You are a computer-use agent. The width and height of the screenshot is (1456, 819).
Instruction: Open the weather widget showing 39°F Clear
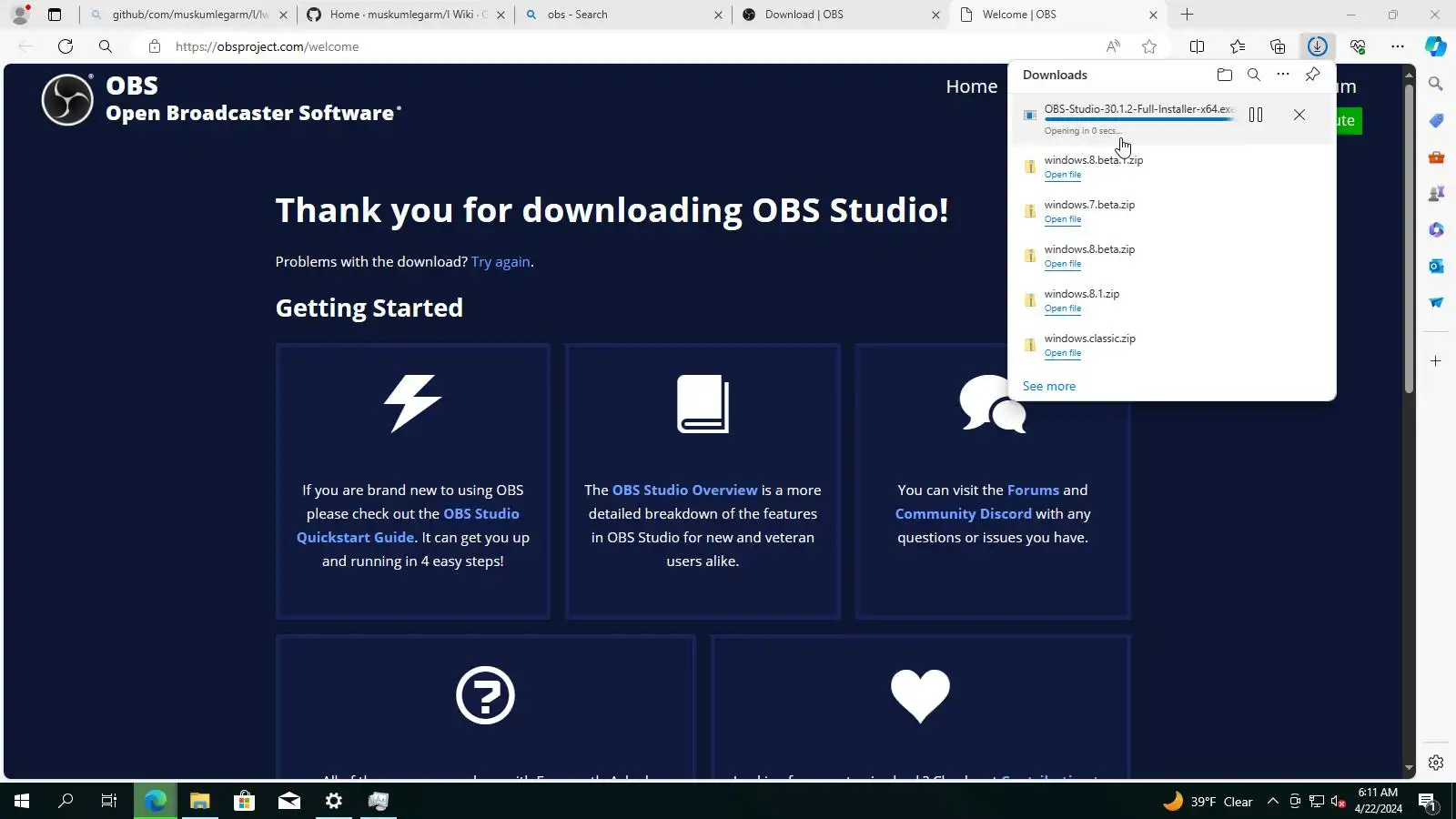(1208, 802)
